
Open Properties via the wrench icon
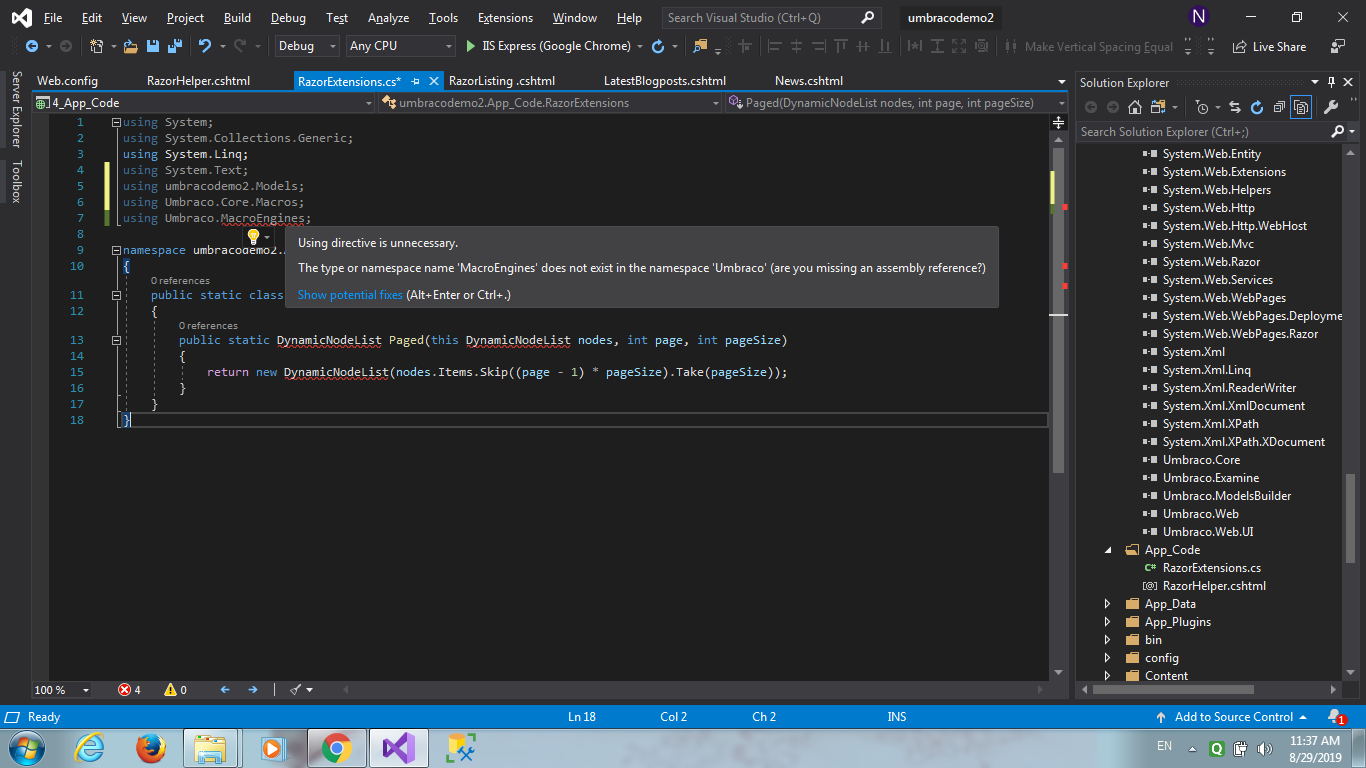click(1331, 107)
